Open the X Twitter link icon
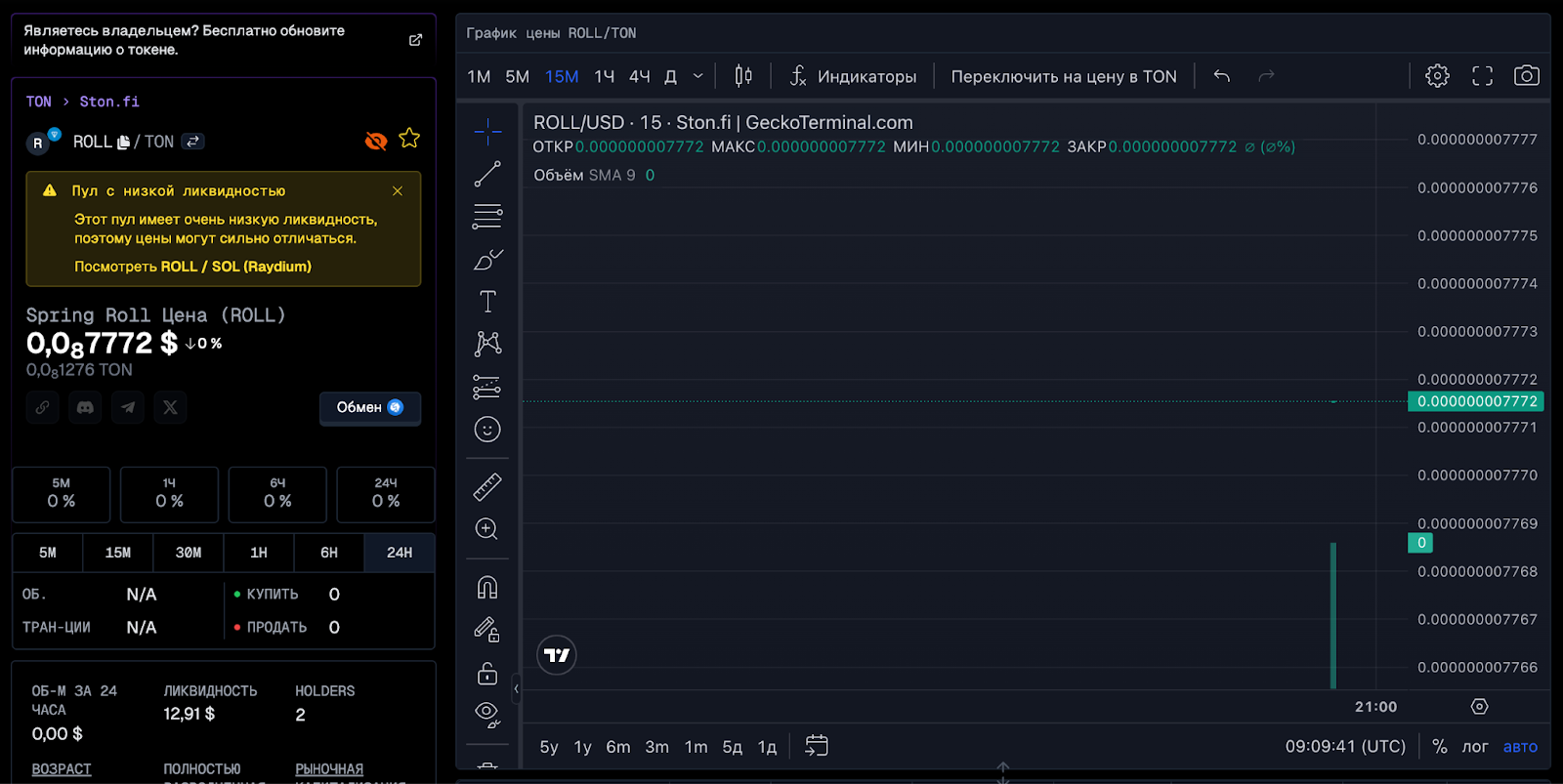1563x784 pixels. click(x=171, y=407)
